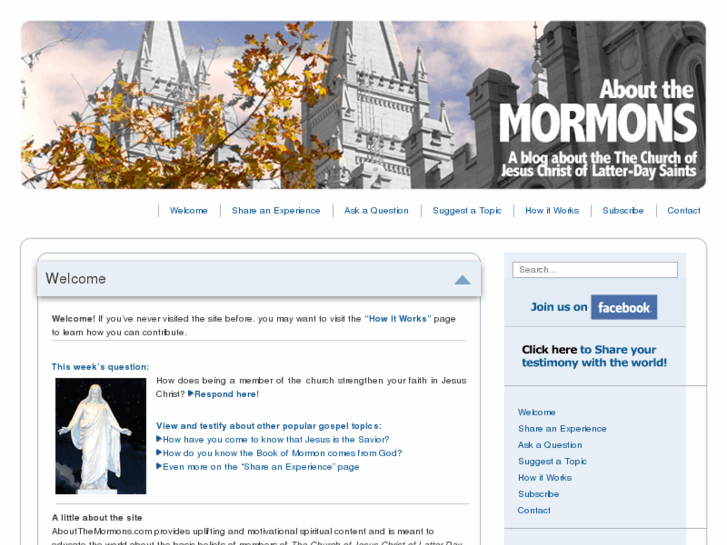Click the Facebook logo button

tap(624, 307)
